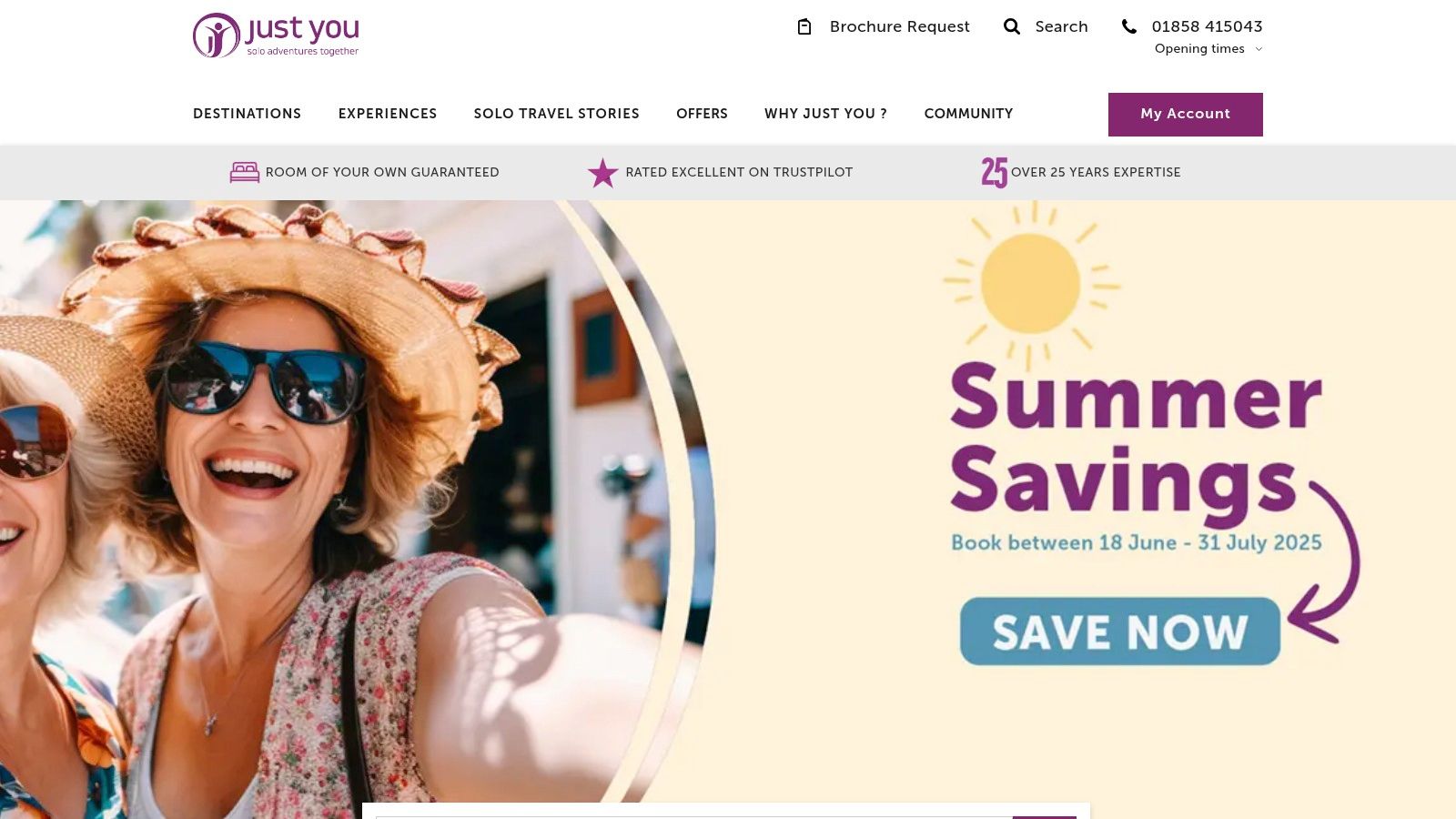Click the purple Trustpilot star icon
The image size is (1456, 819).
[602, 172]
